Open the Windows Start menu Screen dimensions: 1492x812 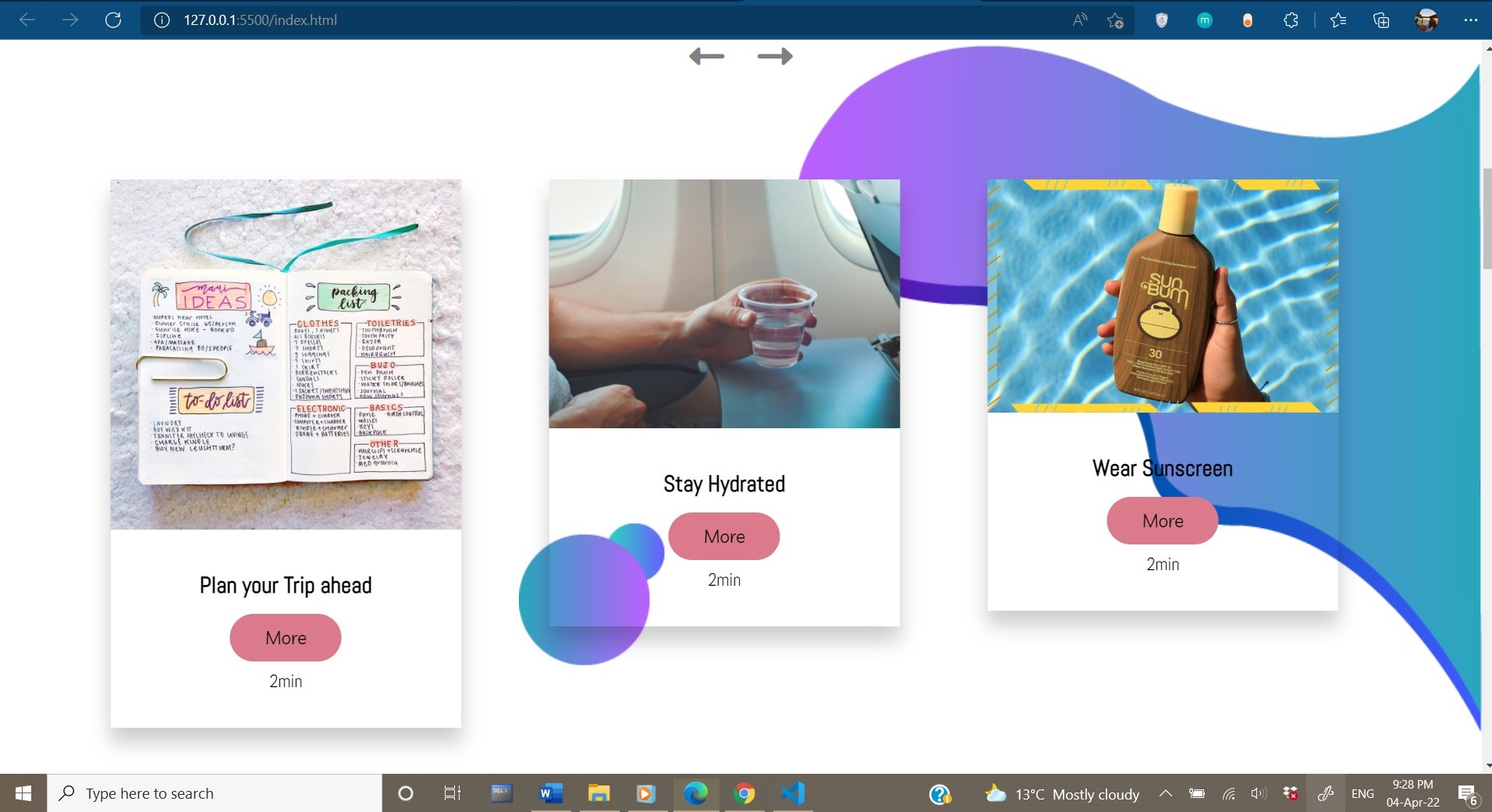[23, 793]
